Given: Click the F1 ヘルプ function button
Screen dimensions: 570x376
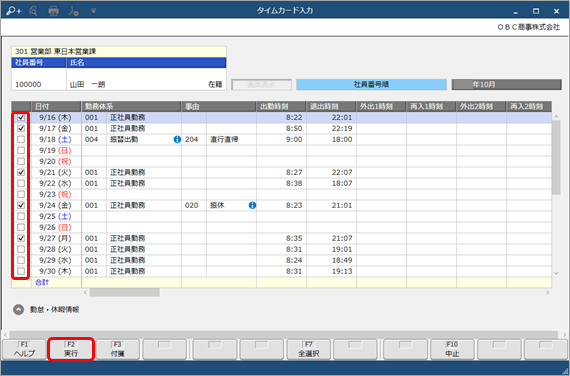Looking at the screenshot, I should click(x=24, y=349).
